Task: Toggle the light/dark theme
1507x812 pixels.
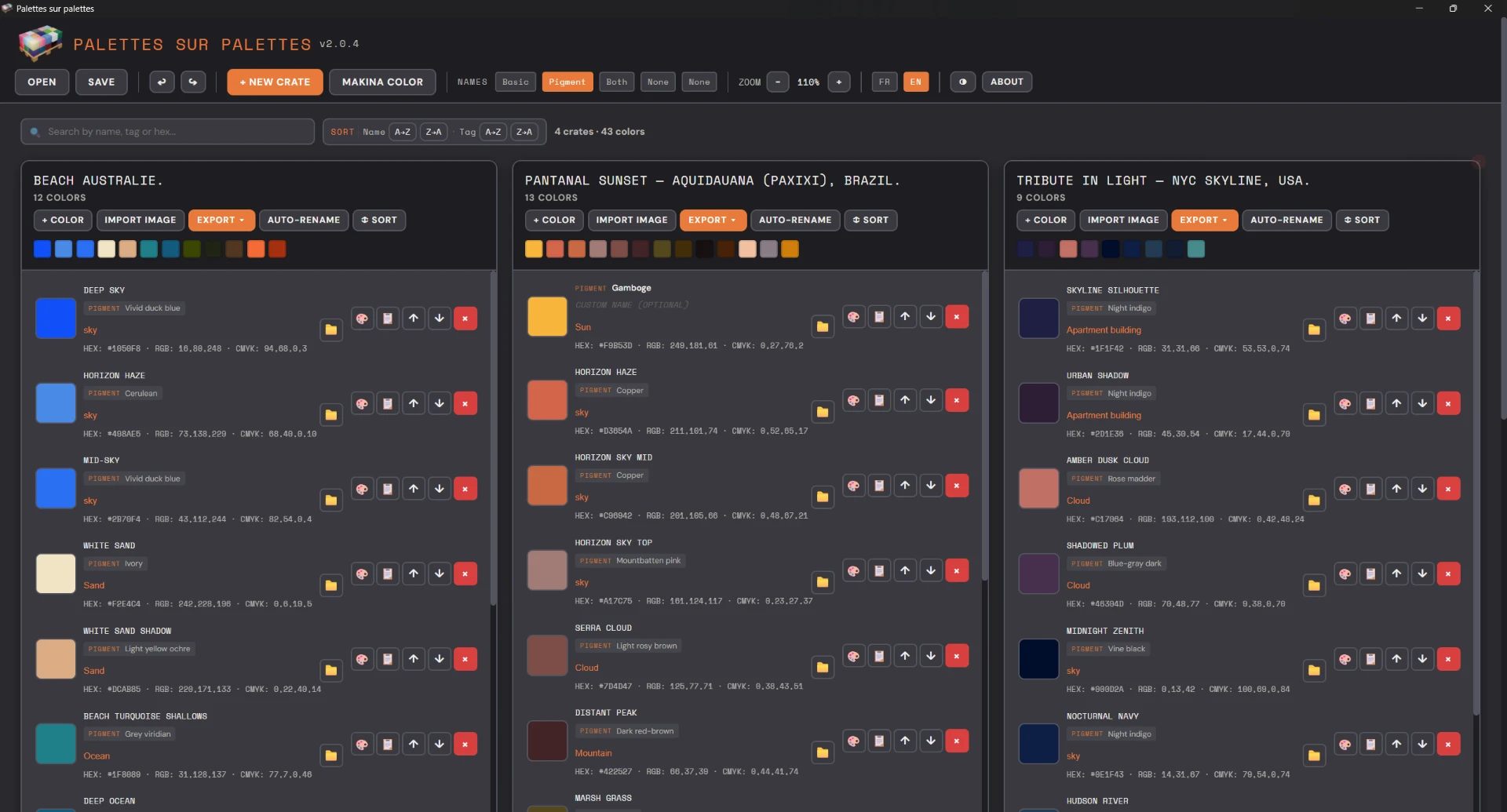Action: tap(963, 82)
